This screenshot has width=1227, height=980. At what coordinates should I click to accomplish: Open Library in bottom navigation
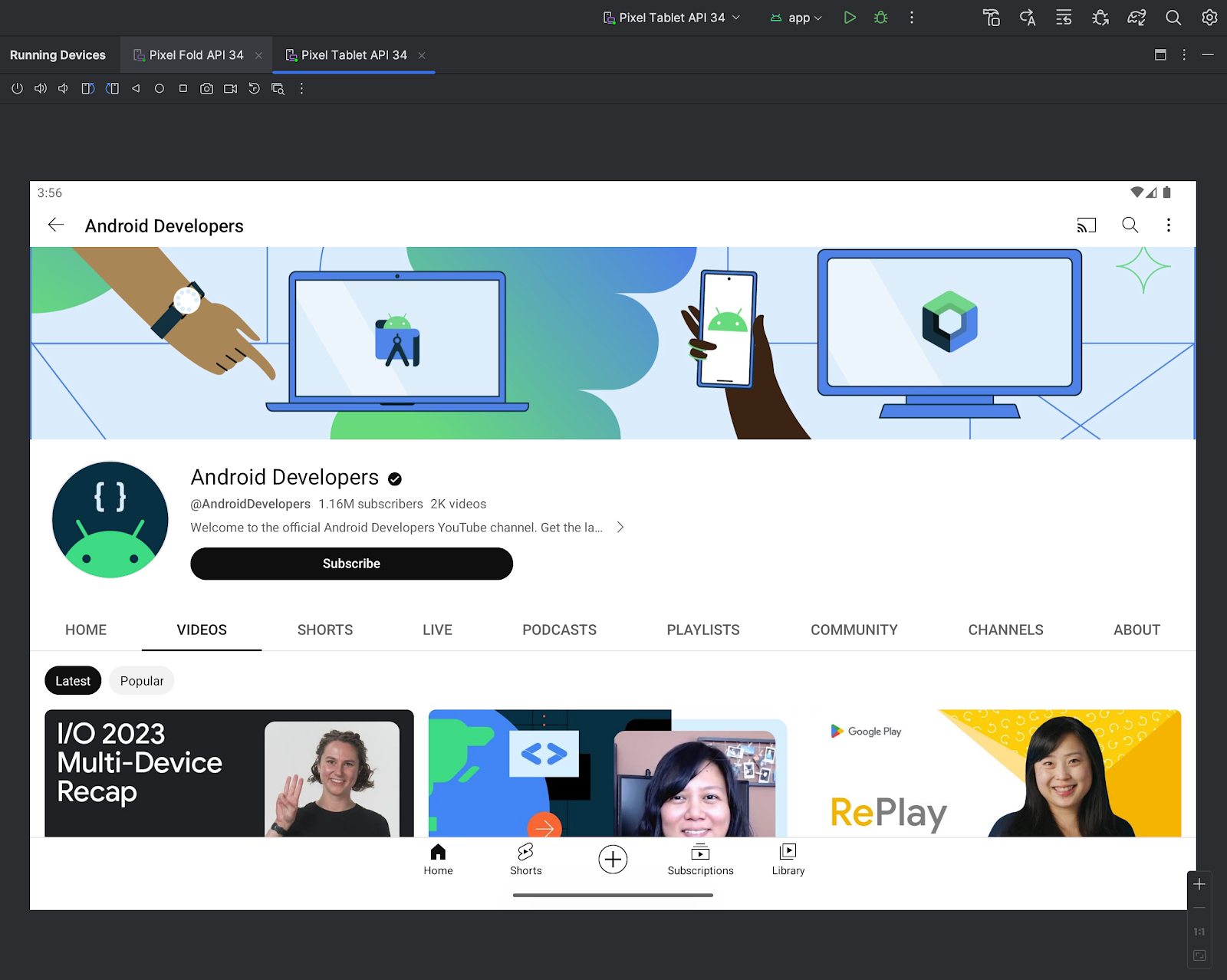[788, 860]
